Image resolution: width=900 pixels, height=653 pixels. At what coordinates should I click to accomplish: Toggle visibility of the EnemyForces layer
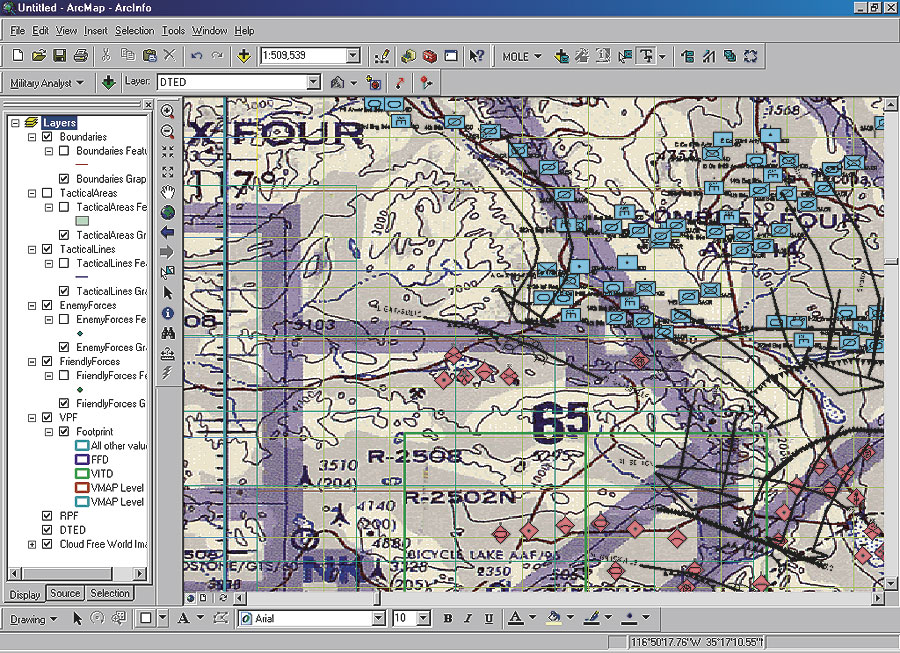click(46, 306)
